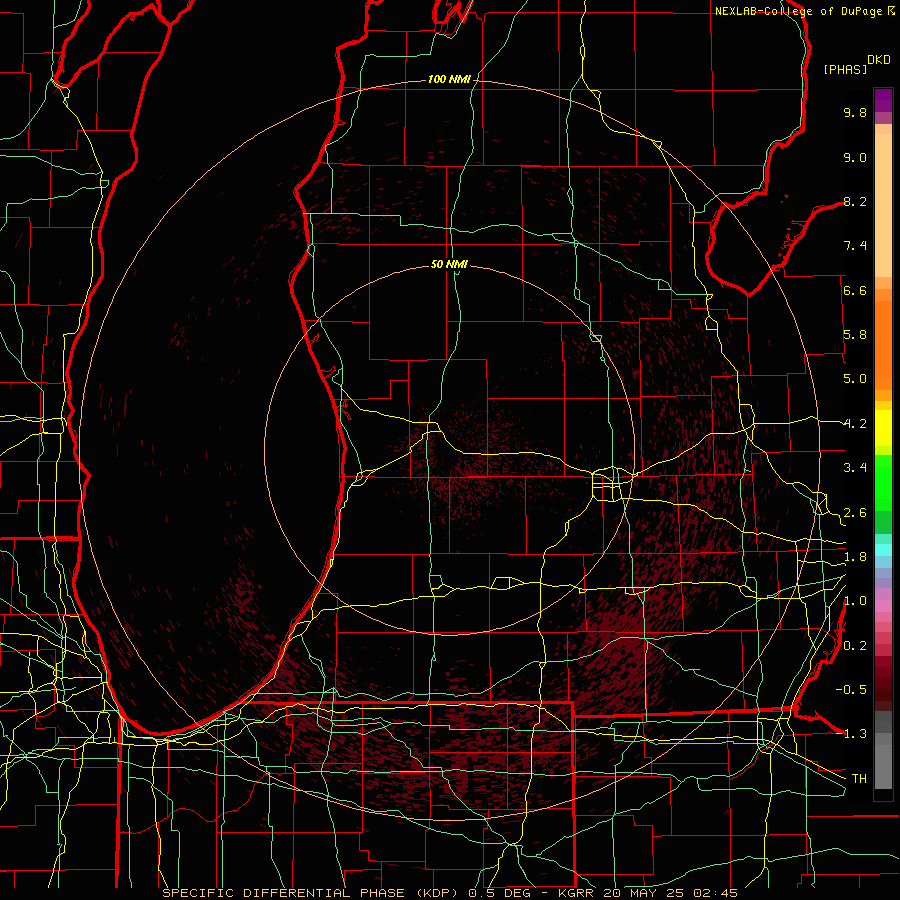Click the -0.5 scale value

click(851, 689)
